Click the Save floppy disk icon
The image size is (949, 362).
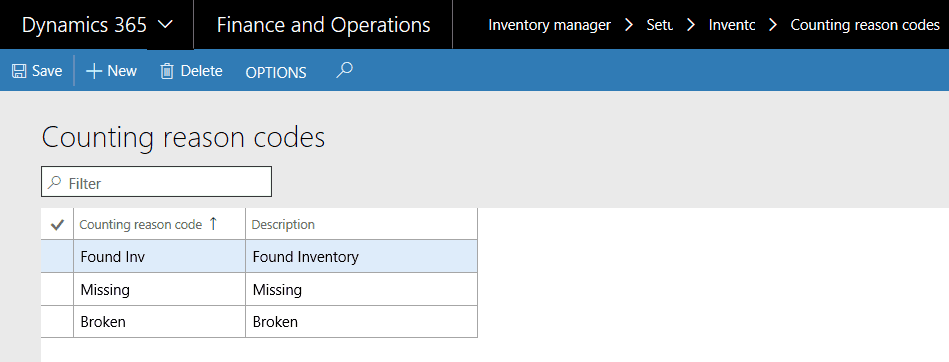pos(19,71)
